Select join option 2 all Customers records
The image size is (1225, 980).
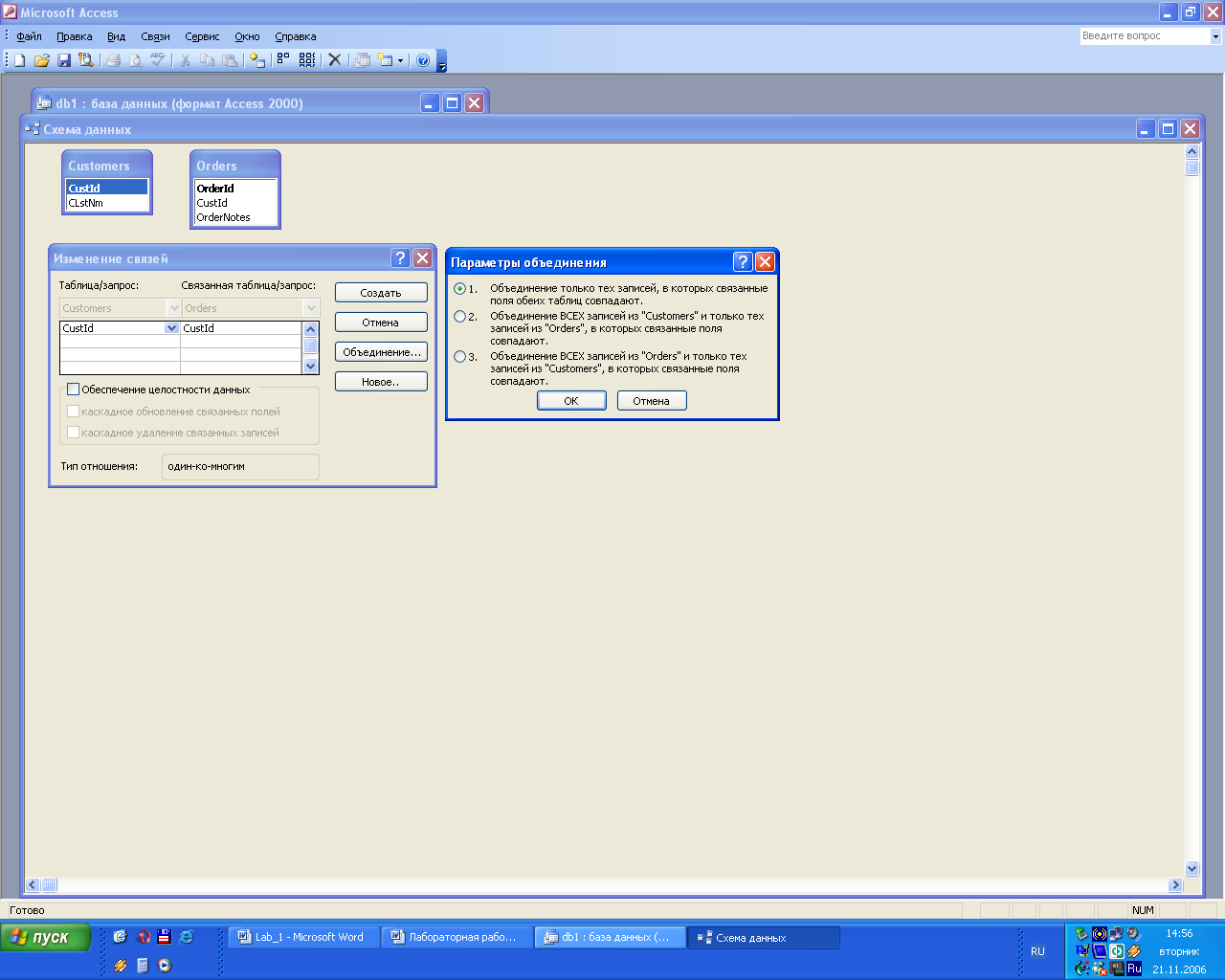[x=460, y=316]
